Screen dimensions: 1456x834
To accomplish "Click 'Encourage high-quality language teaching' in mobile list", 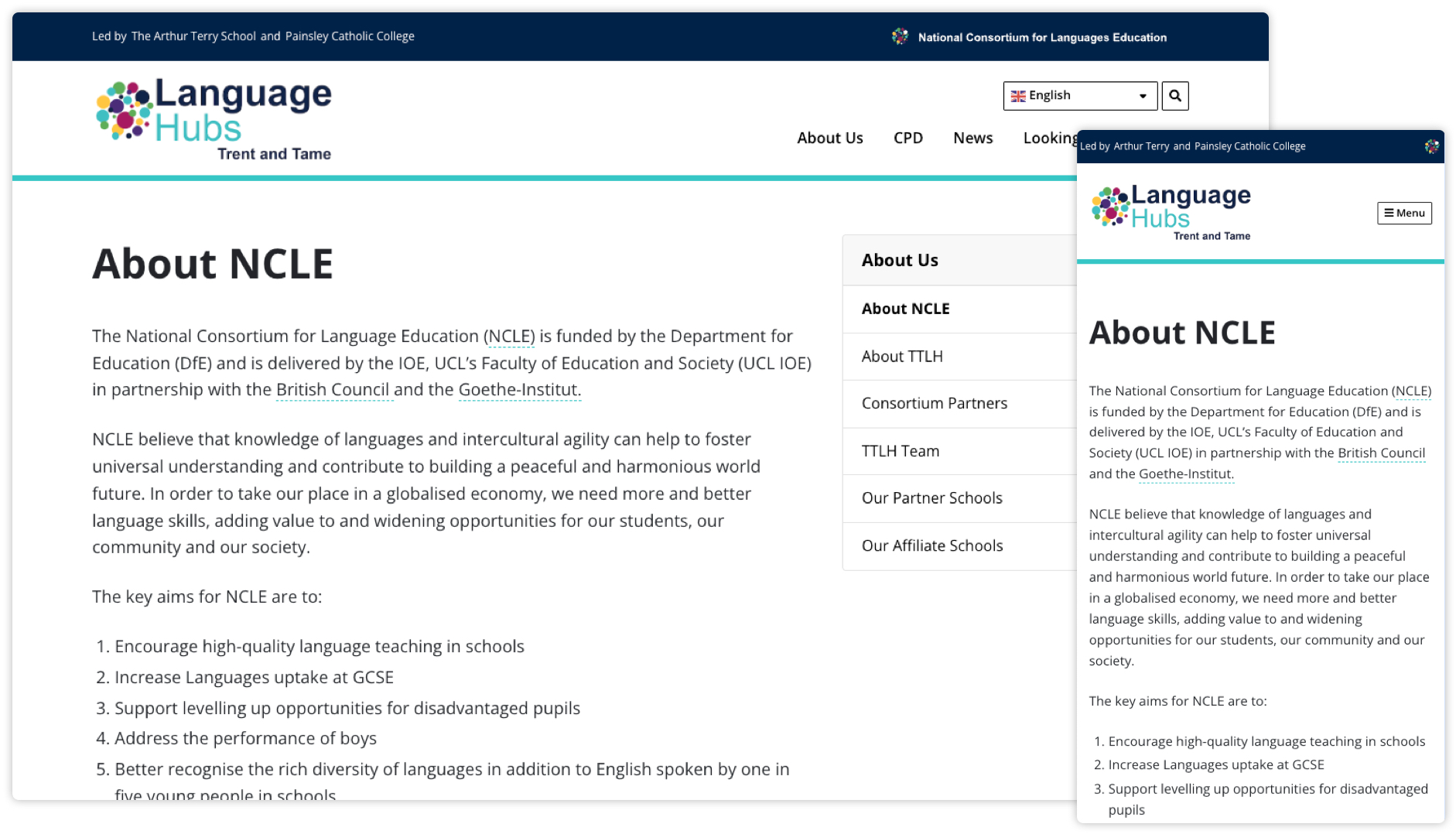I will (x=1266, y=741).
